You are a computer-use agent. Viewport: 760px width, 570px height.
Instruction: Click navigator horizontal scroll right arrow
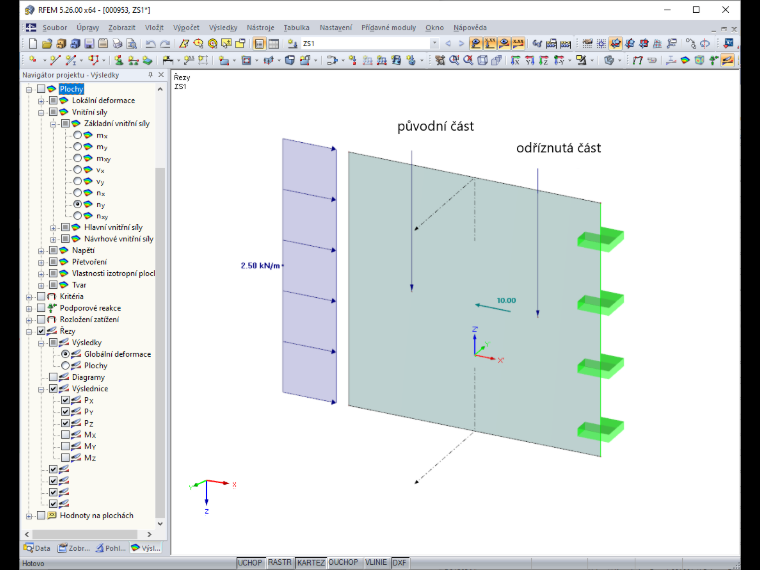pos(149,534)
